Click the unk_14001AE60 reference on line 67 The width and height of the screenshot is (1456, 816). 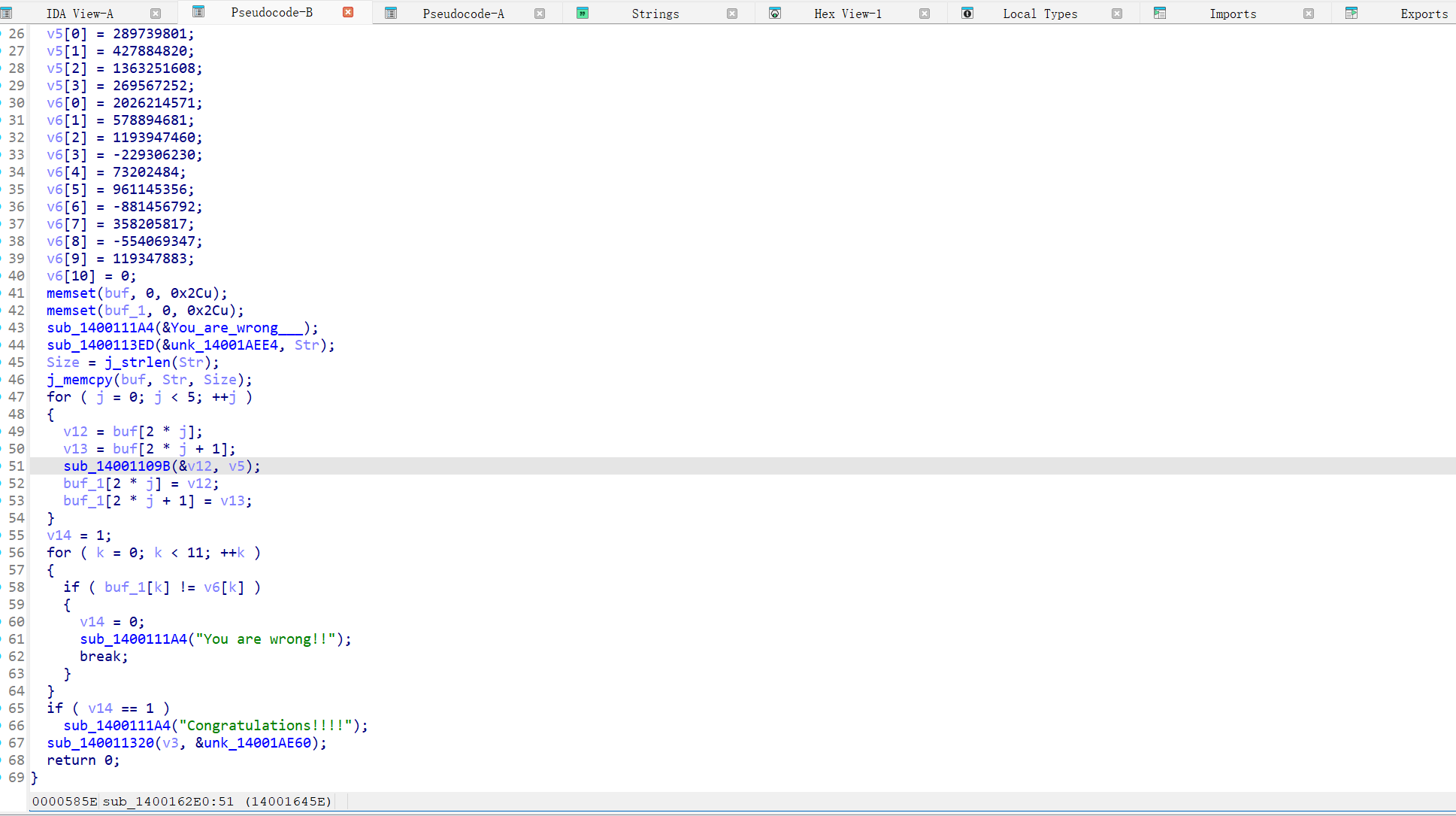257,743
